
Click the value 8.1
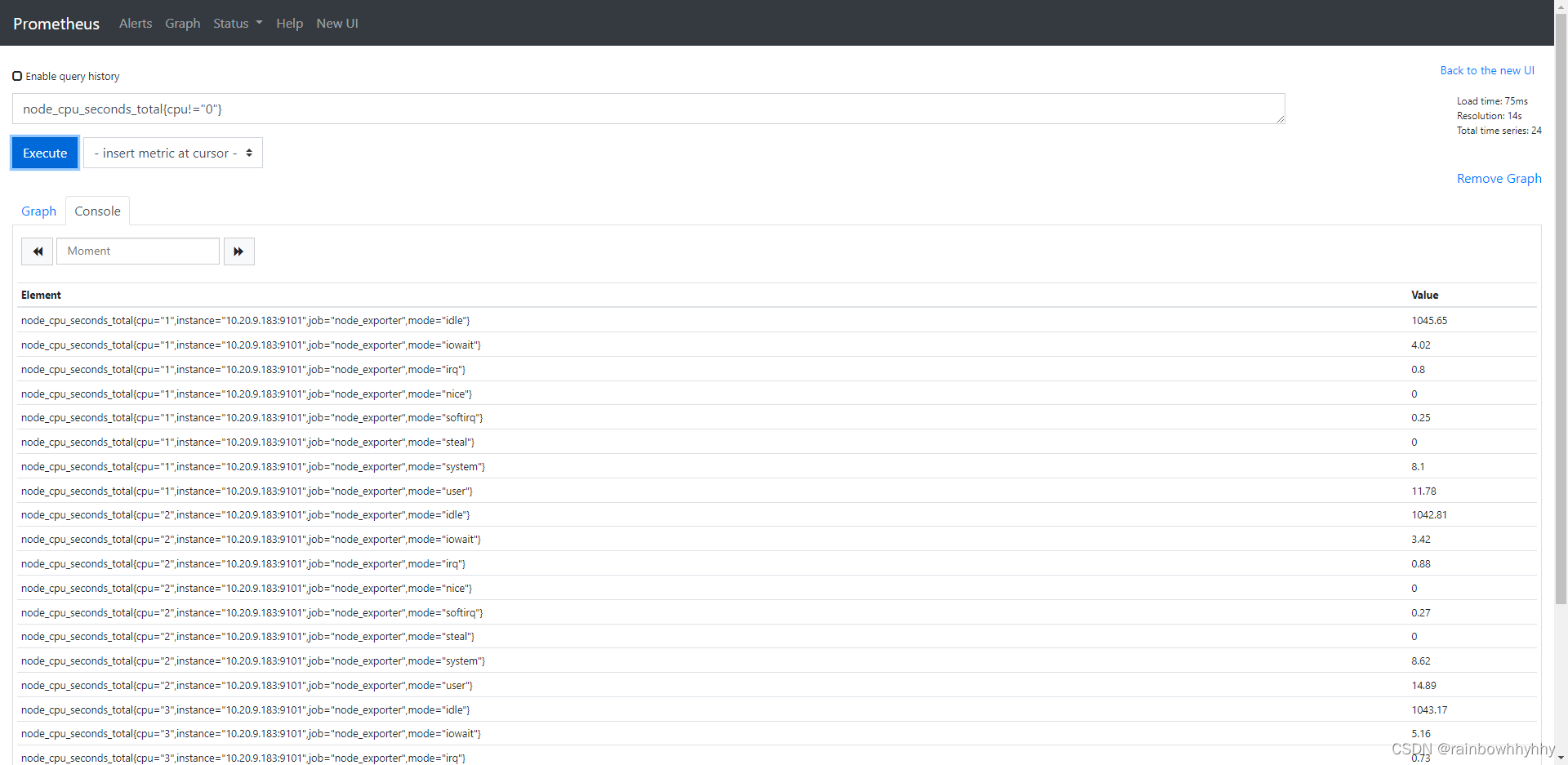(x=1418, y=466)
